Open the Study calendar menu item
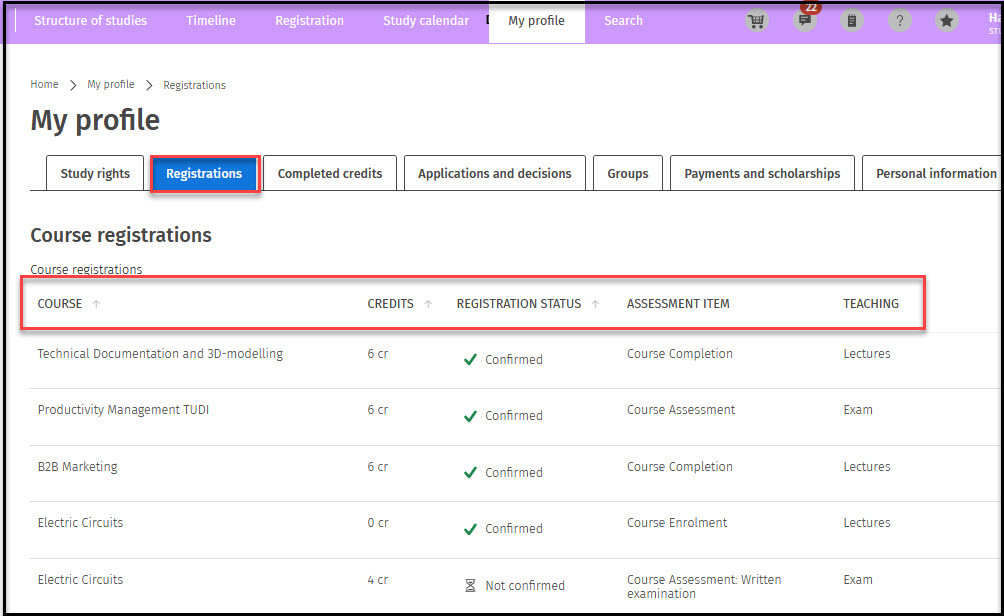Screen dimensions: 1004x616 click(x=425, y=21)
